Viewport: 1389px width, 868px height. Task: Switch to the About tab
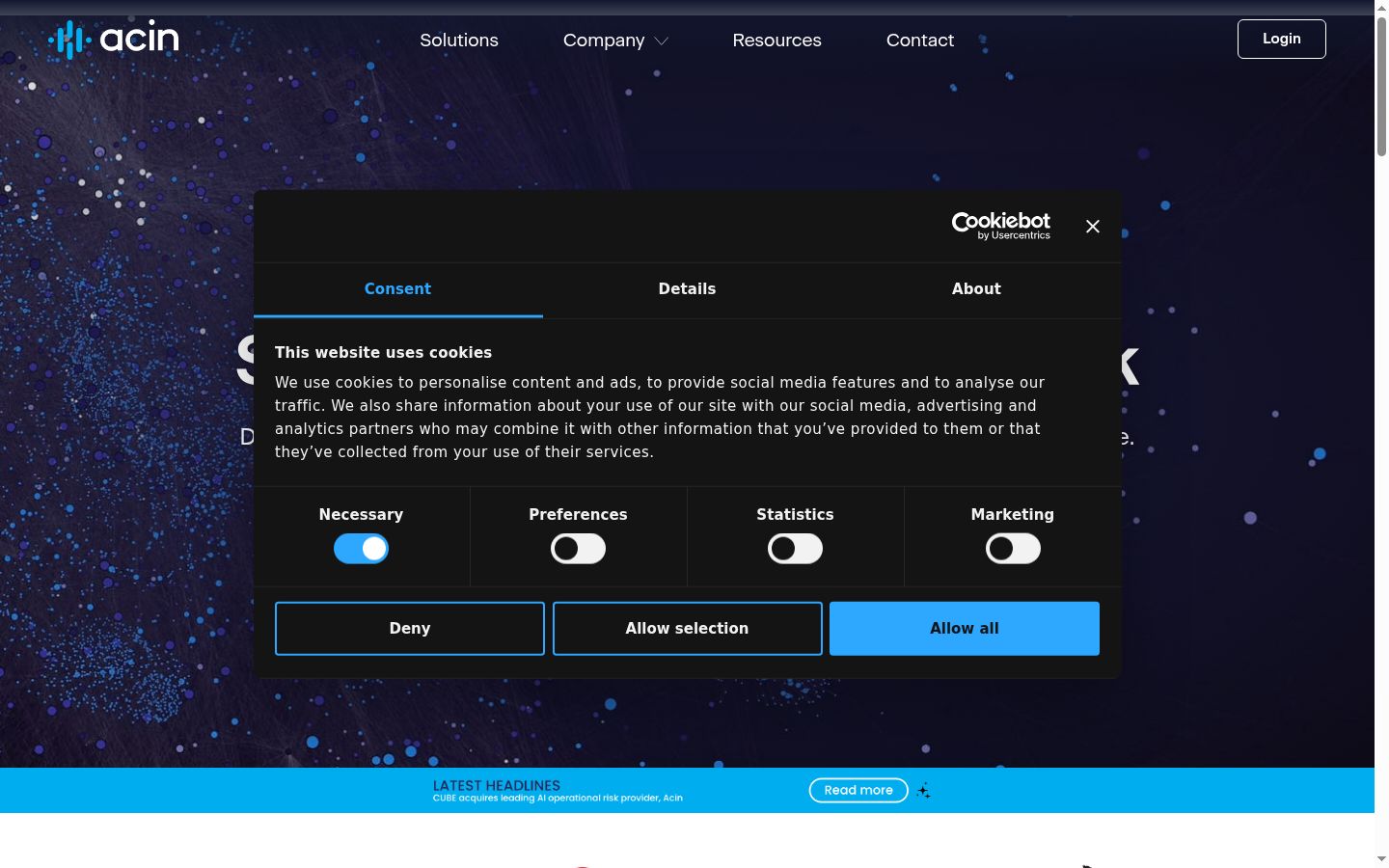pyautogui.click(x=976, y=289)
